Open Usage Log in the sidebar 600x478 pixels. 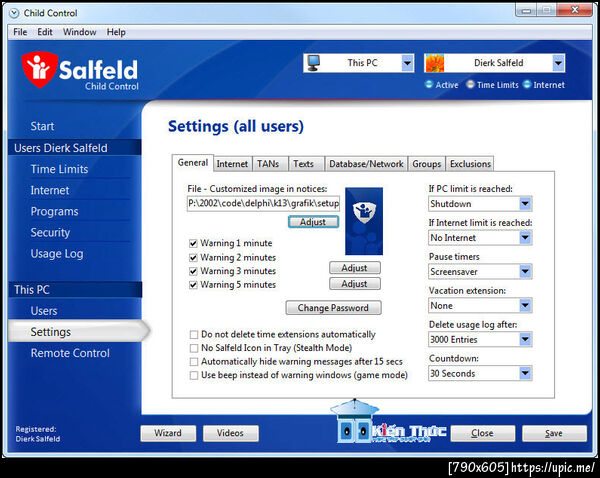tap(57, 254)
